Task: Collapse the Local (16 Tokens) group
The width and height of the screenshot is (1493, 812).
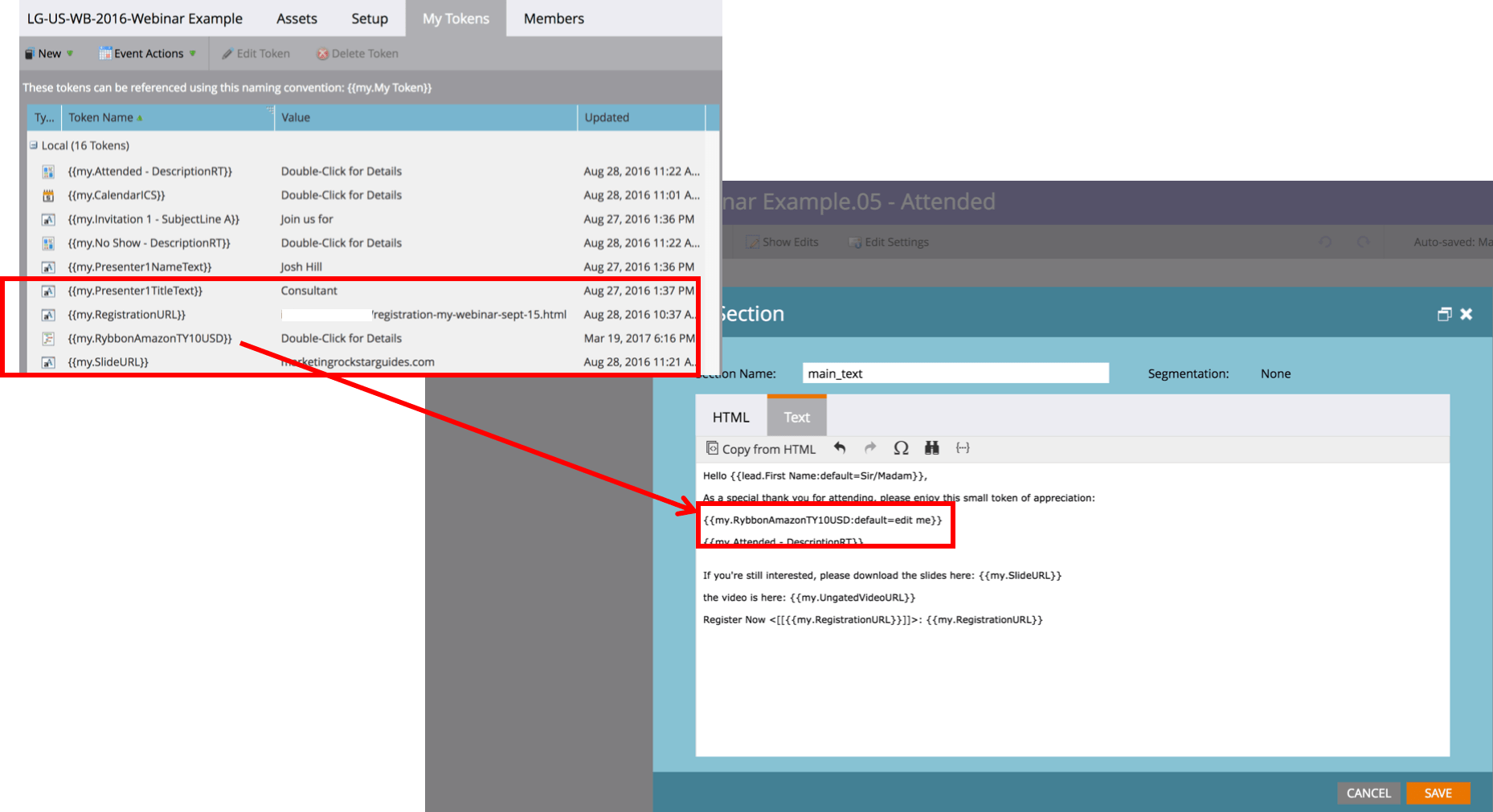Action: coord(33,145)
